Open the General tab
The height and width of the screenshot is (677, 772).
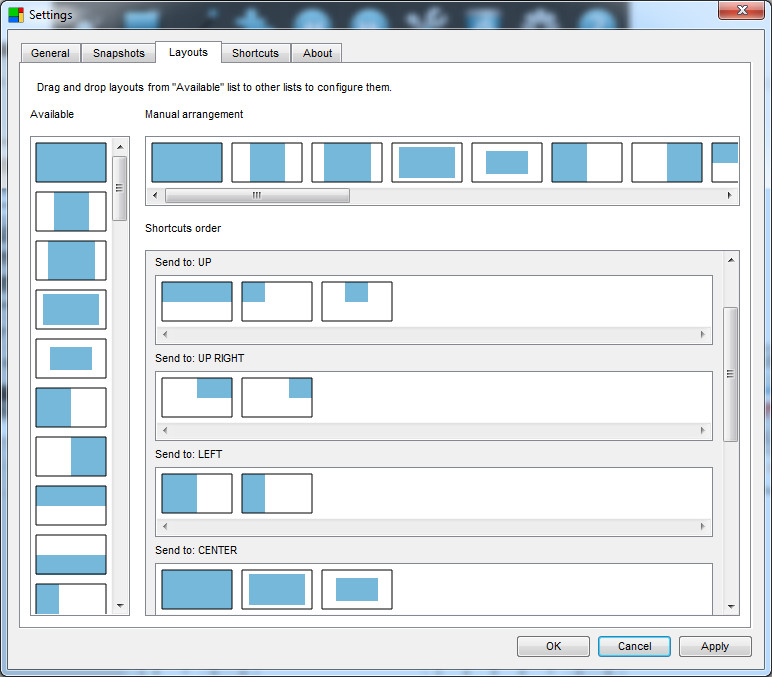point(50,53)
